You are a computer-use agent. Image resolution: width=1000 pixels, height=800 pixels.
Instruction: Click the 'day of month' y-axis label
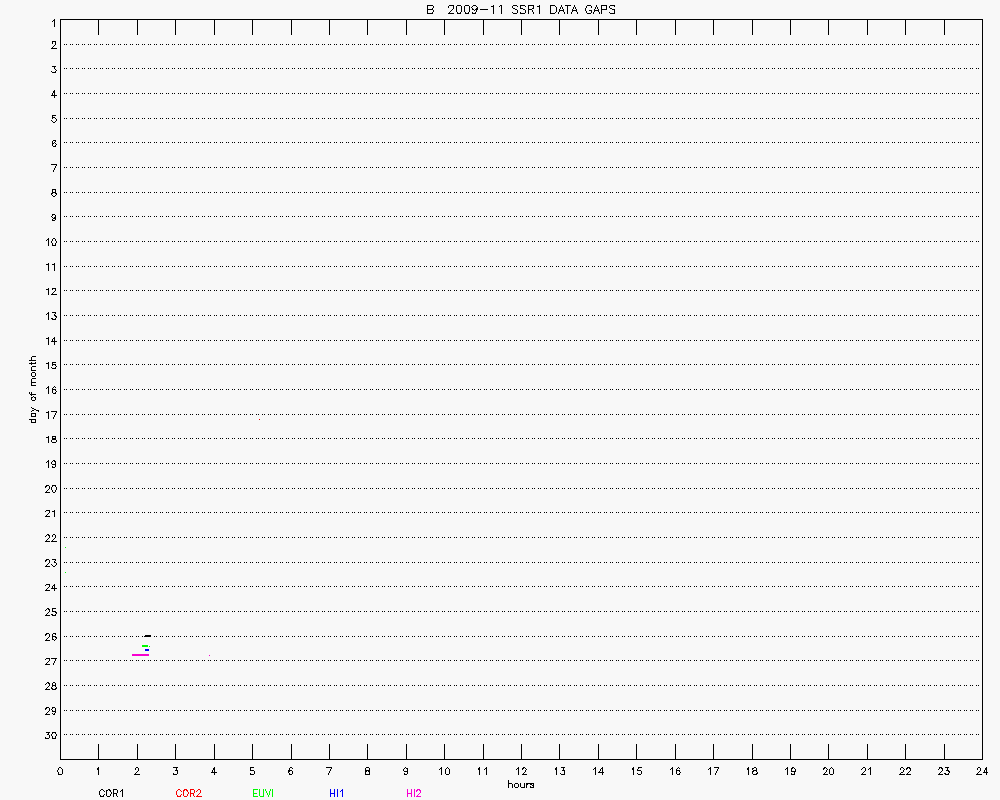click(x=33, y=389)
